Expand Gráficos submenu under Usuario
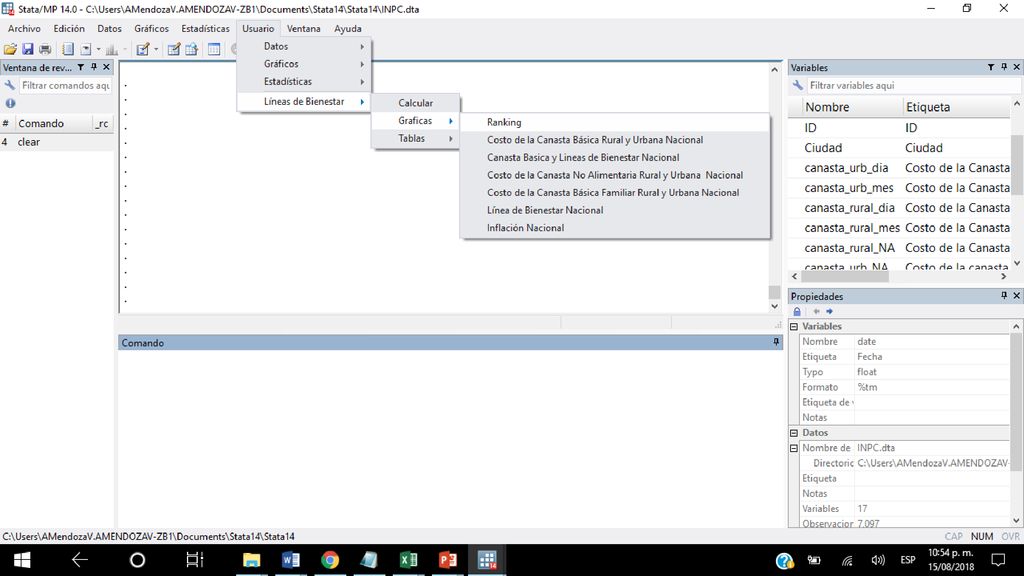This screenshot has width=1024, height=576. tap(304, 64)
